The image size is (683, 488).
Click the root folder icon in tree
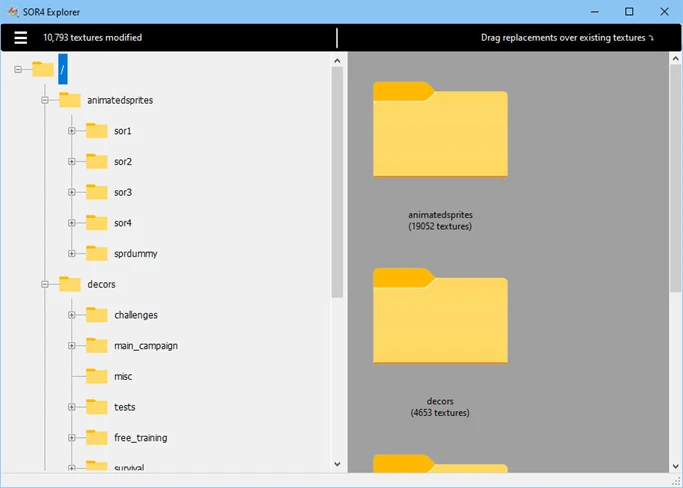[43, 69]
